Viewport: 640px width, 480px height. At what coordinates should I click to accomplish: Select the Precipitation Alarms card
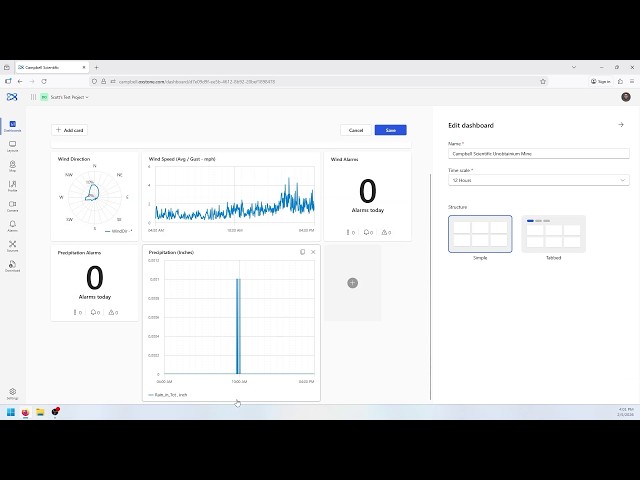coord(95,283)
